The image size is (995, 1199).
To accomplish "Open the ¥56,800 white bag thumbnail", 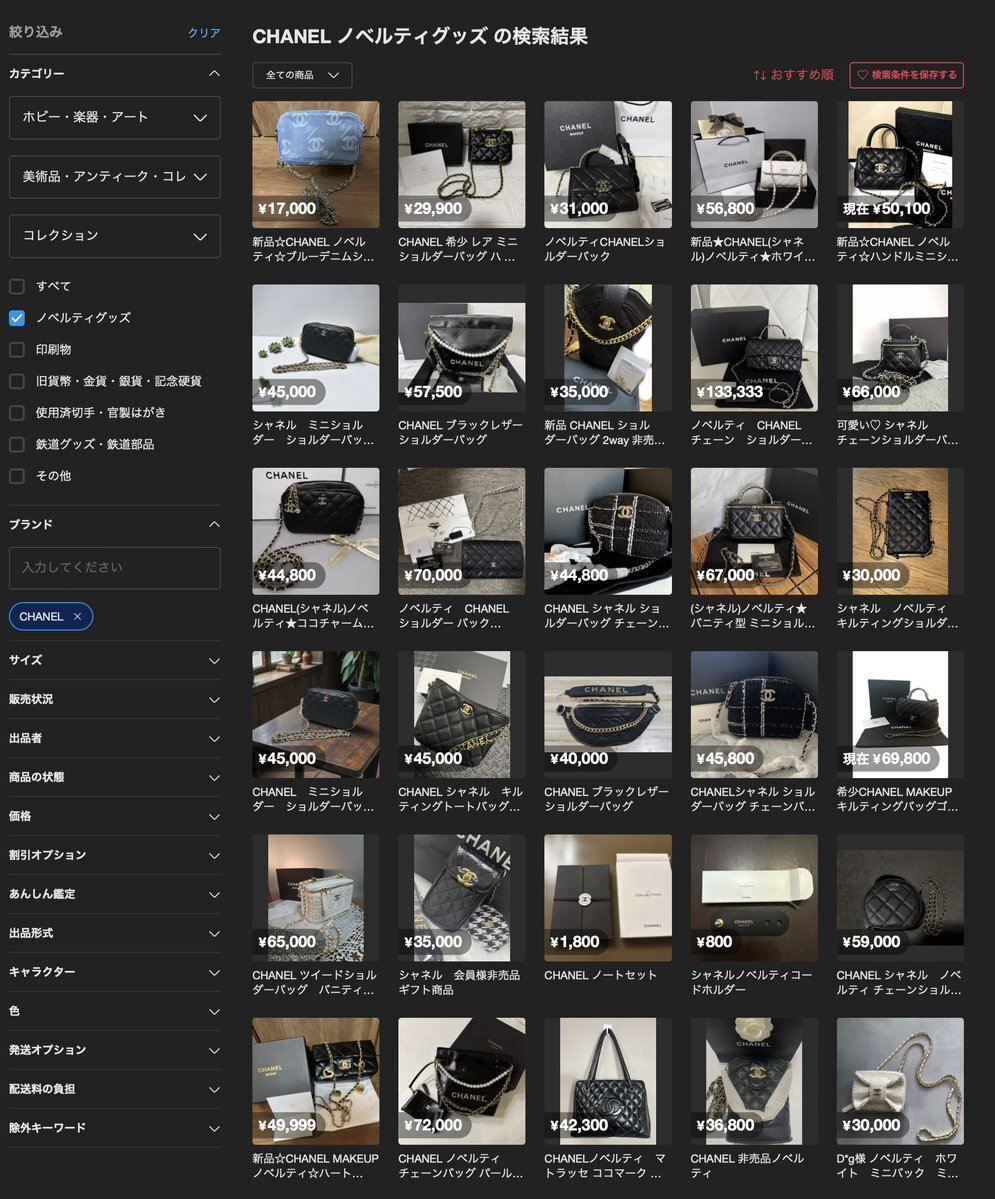I will pos(754,164).
